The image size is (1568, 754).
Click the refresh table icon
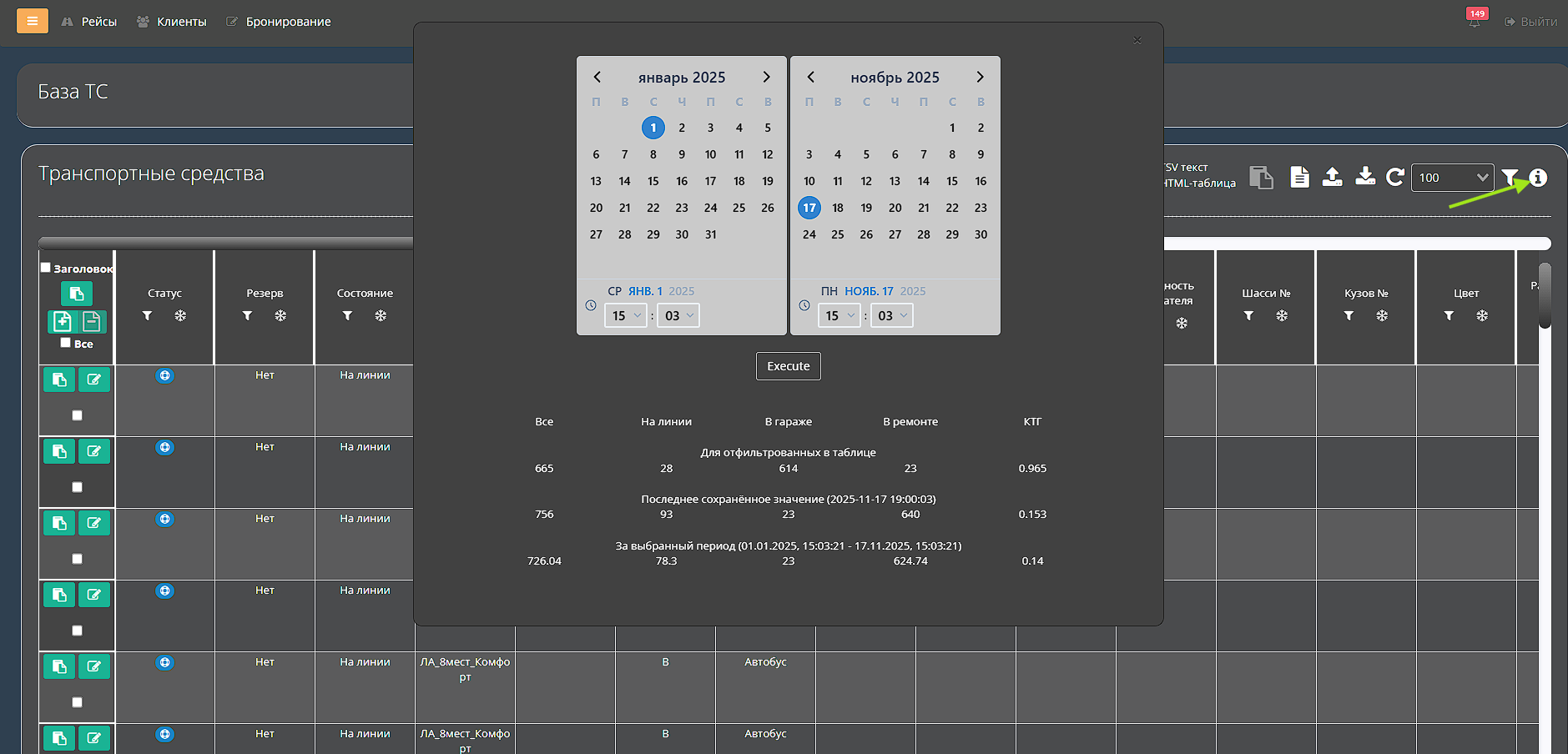tap(1394, 177)
